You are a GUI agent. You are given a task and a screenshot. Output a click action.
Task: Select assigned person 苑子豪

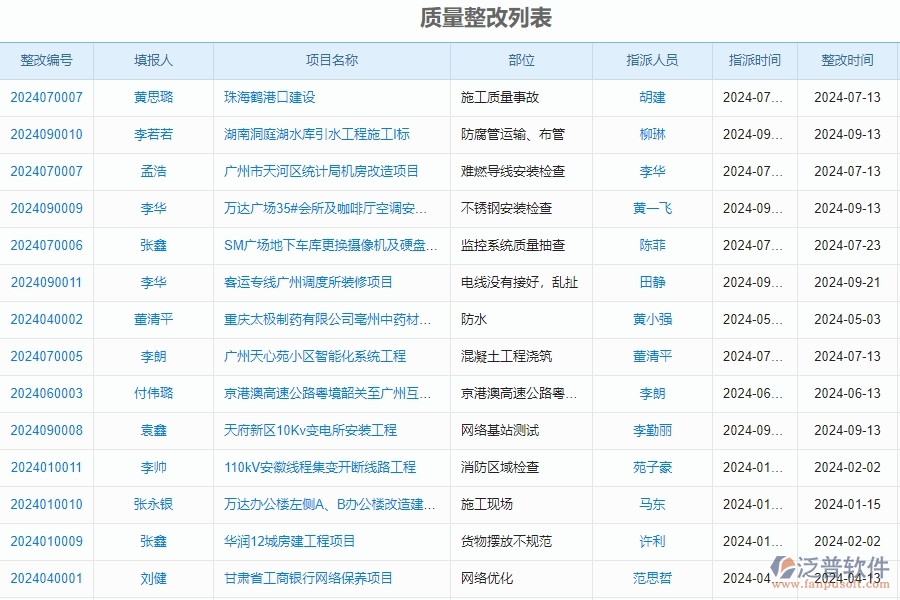(652, 467)
